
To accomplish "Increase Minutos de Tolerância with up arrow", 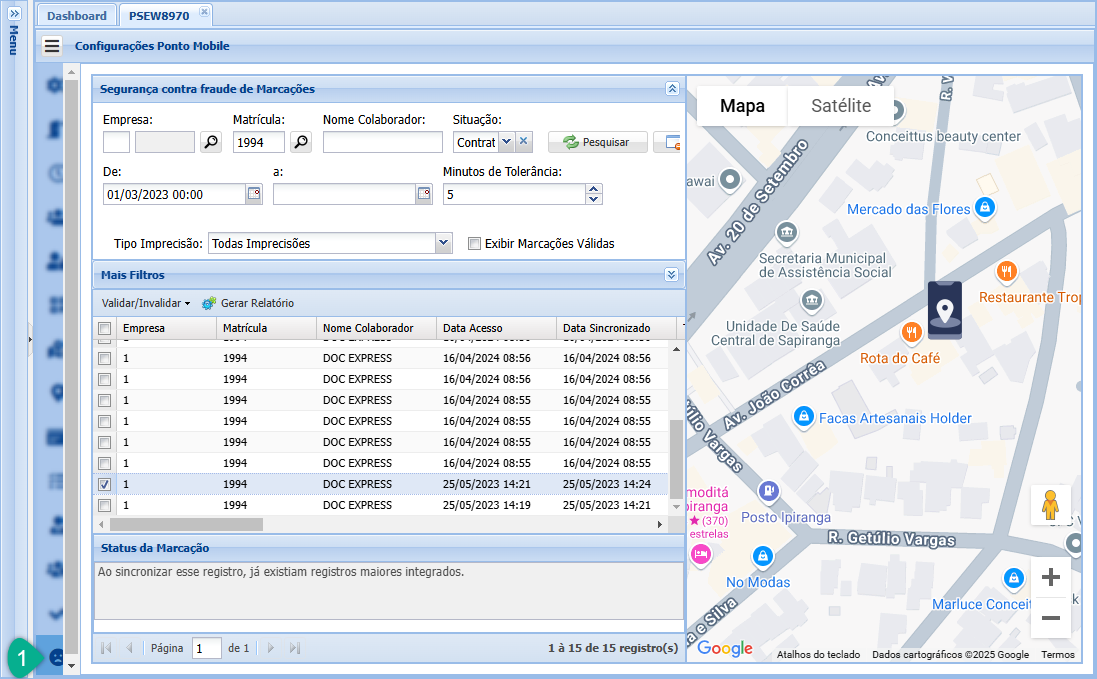I will tap(594, 189).
